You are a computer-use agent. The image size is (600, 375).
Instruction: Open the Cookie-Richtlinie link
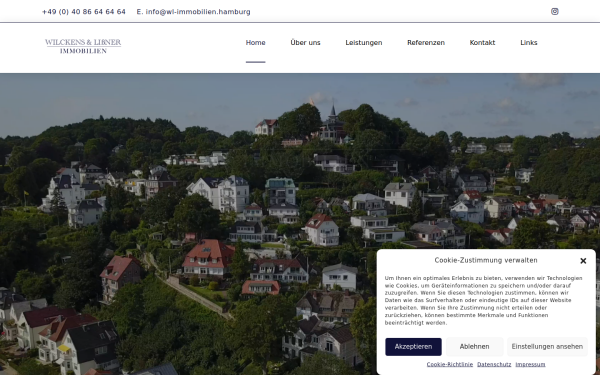(450, 364)
